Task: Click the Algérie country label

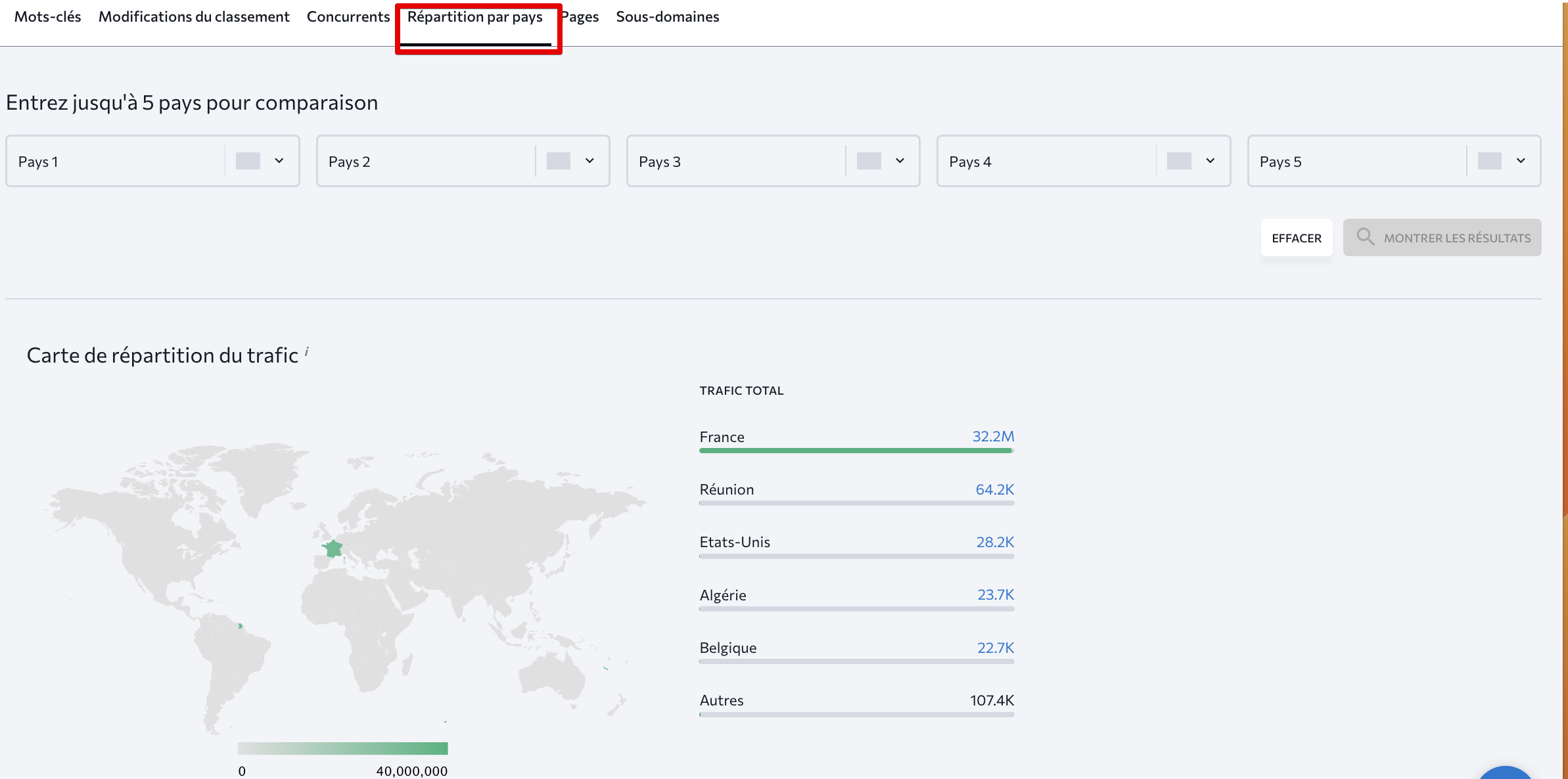Action: point(723,595)
